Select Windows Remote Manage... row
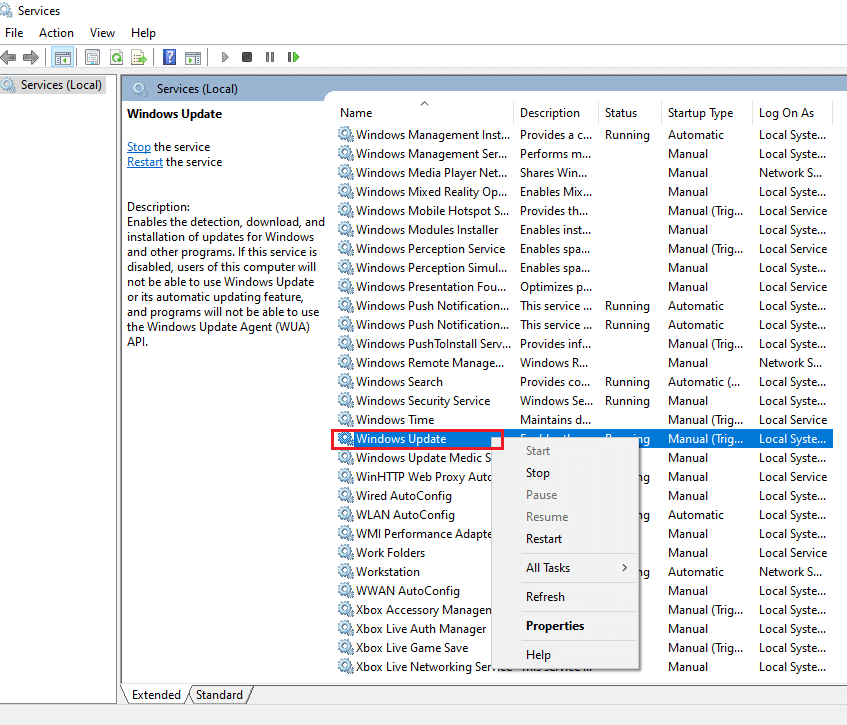 tap(582, 362)
